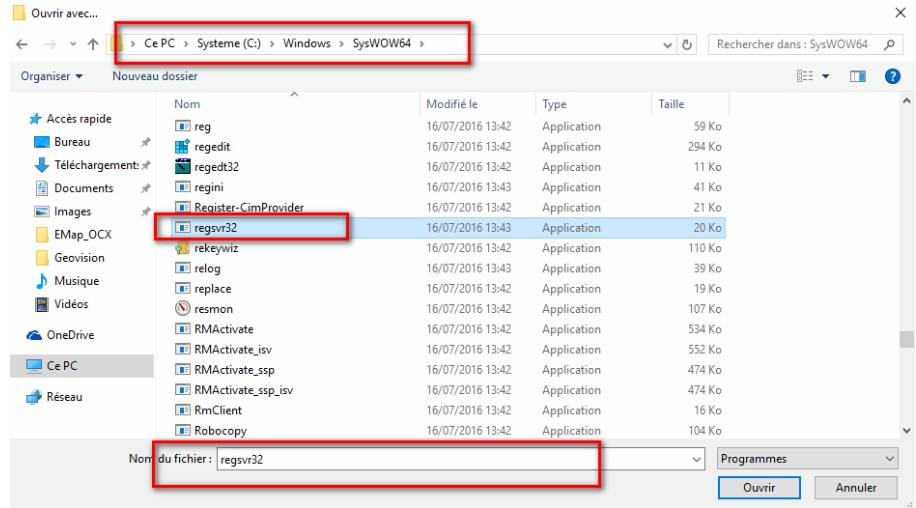Select the regsvr32 file icon
The width and height of the screenshot is (916, 508).
(x=183, y=228)
